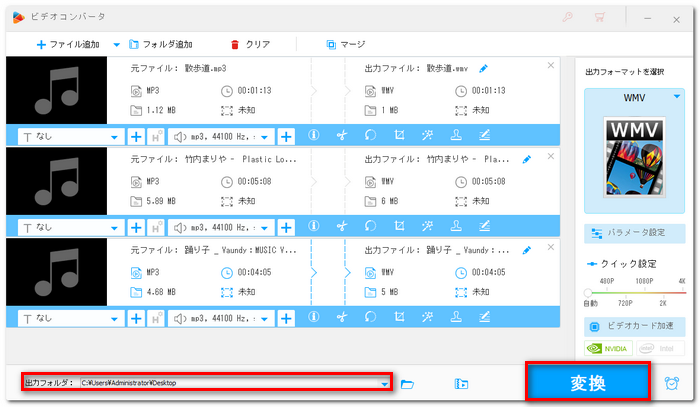Image resolution: width=700 pixels, height=407 pixels.
Task: Open subtitle edit icon for 散歩道.mp3 row
Action: [484, 135]
